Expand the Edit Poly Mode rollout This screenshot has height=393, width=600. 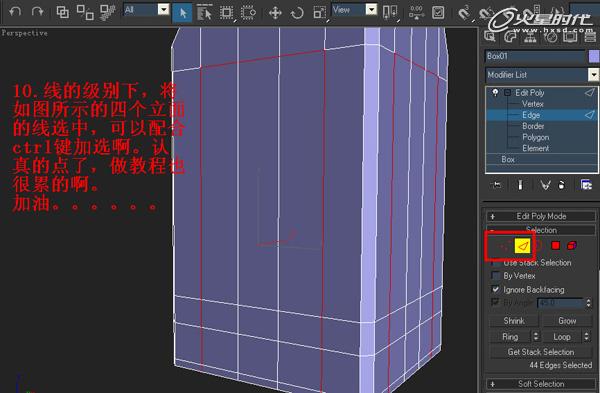click(541, 216)
